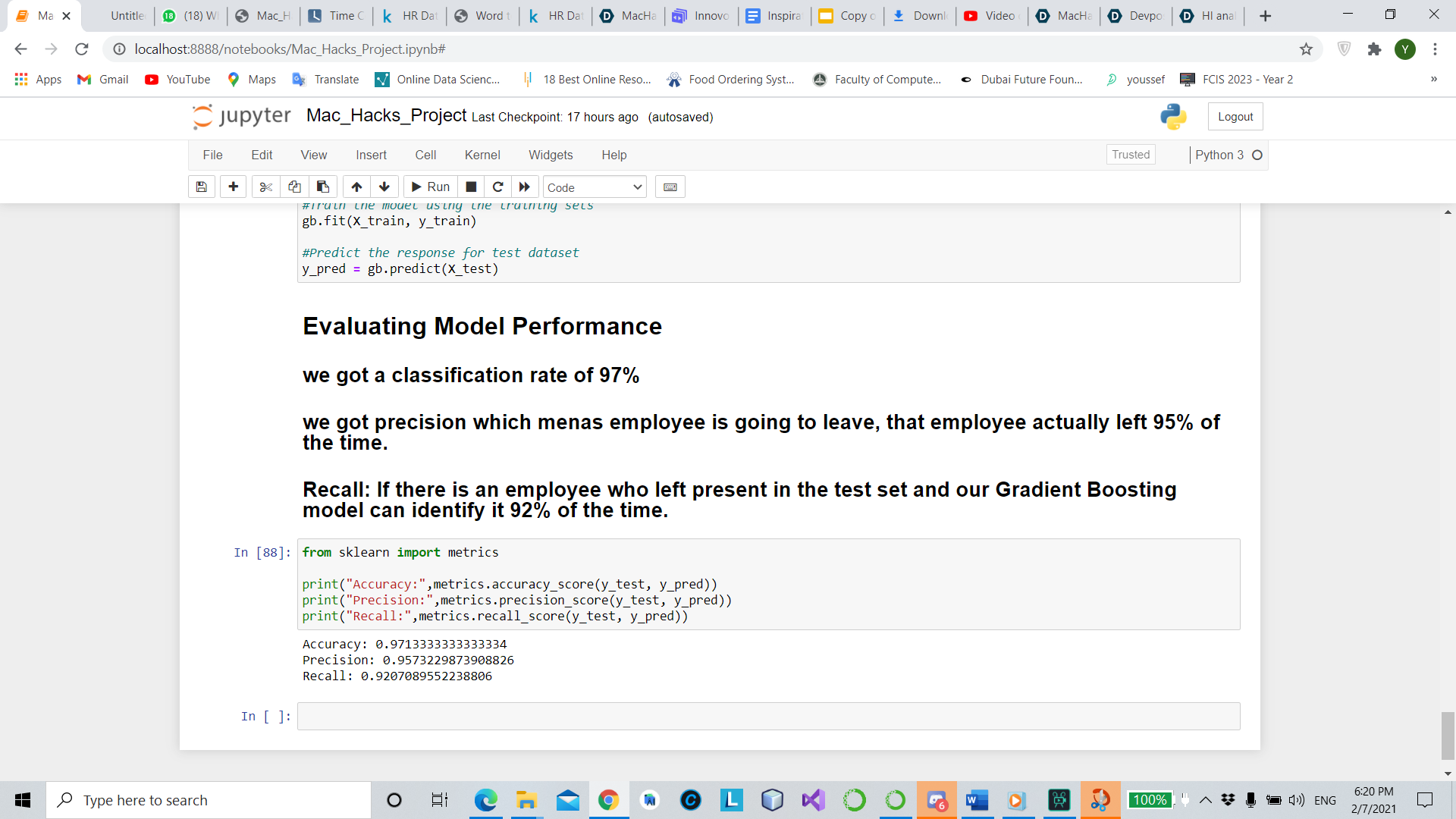1456x819 pixels.
Task: Click the save and checkpoint icon
Action: 201,187
